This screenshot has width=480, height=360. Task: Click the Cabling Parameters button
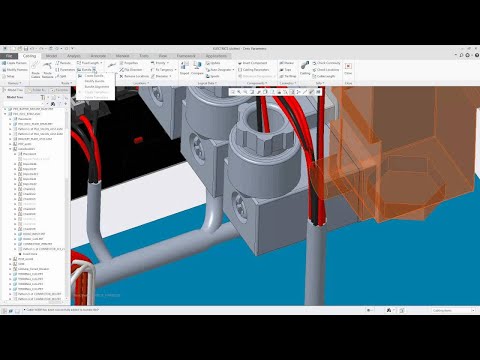pos(253,70)
